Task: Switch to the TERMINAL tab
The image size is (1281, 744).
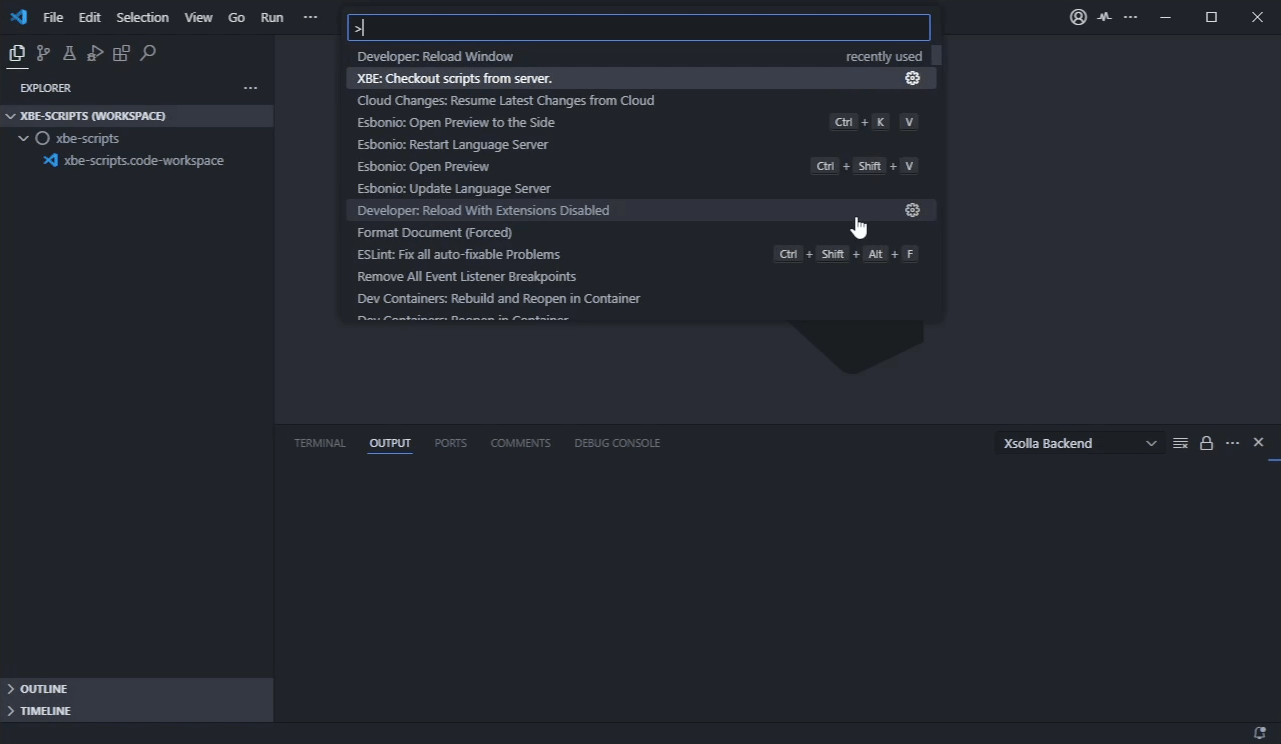Action: [320, 443]
